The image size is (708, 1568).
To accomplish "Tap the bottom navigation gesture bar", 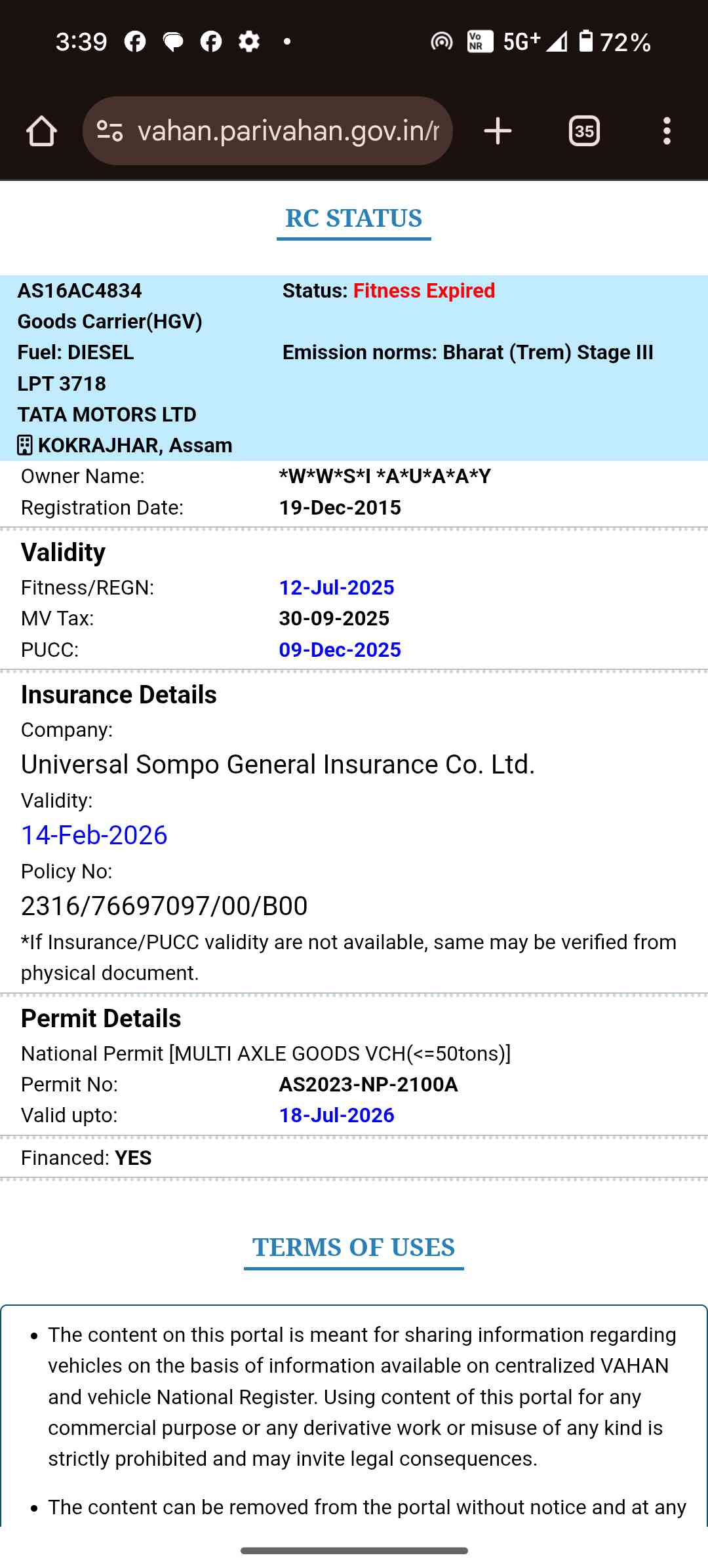I will pos(354,1551).
